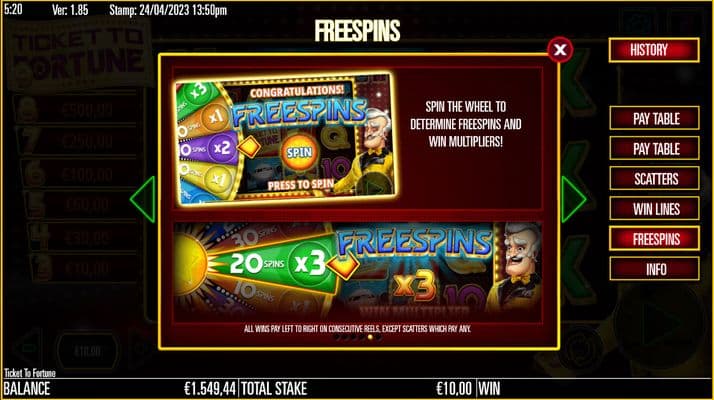
Task: Click the green x3 badge on wheel banner
Action: 310,263
